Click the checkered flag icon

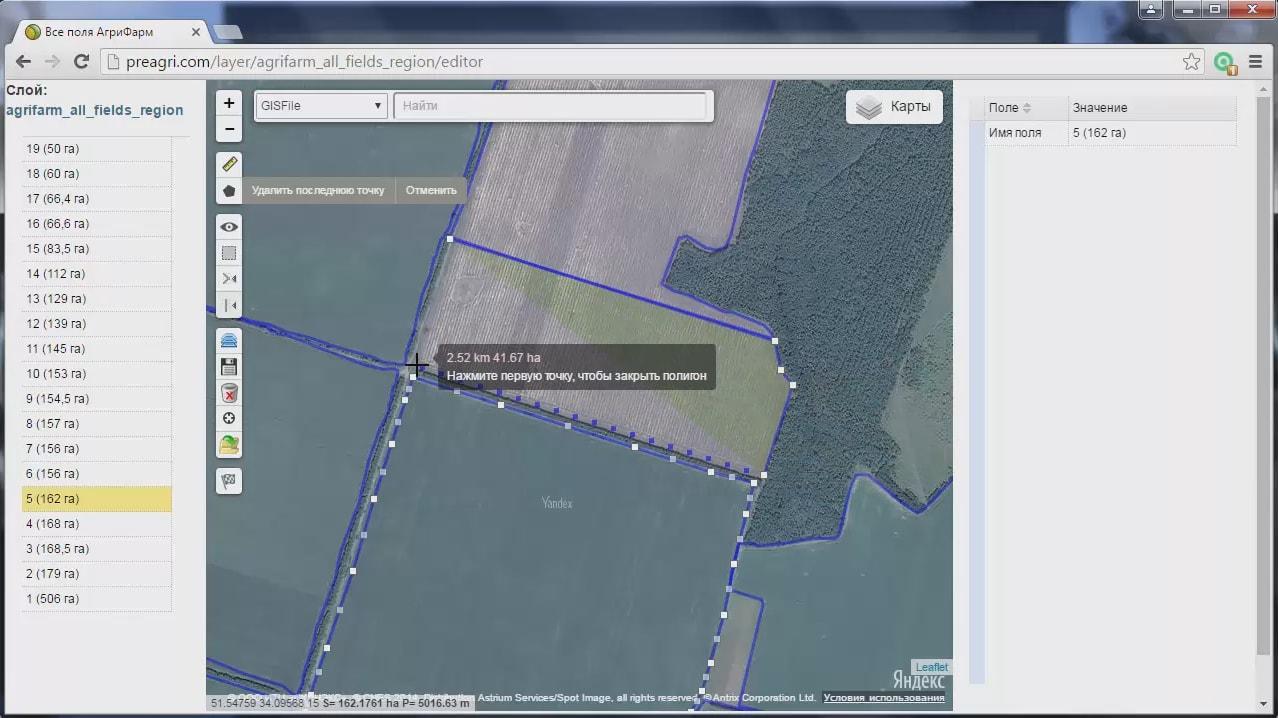[x=229, y=481]
